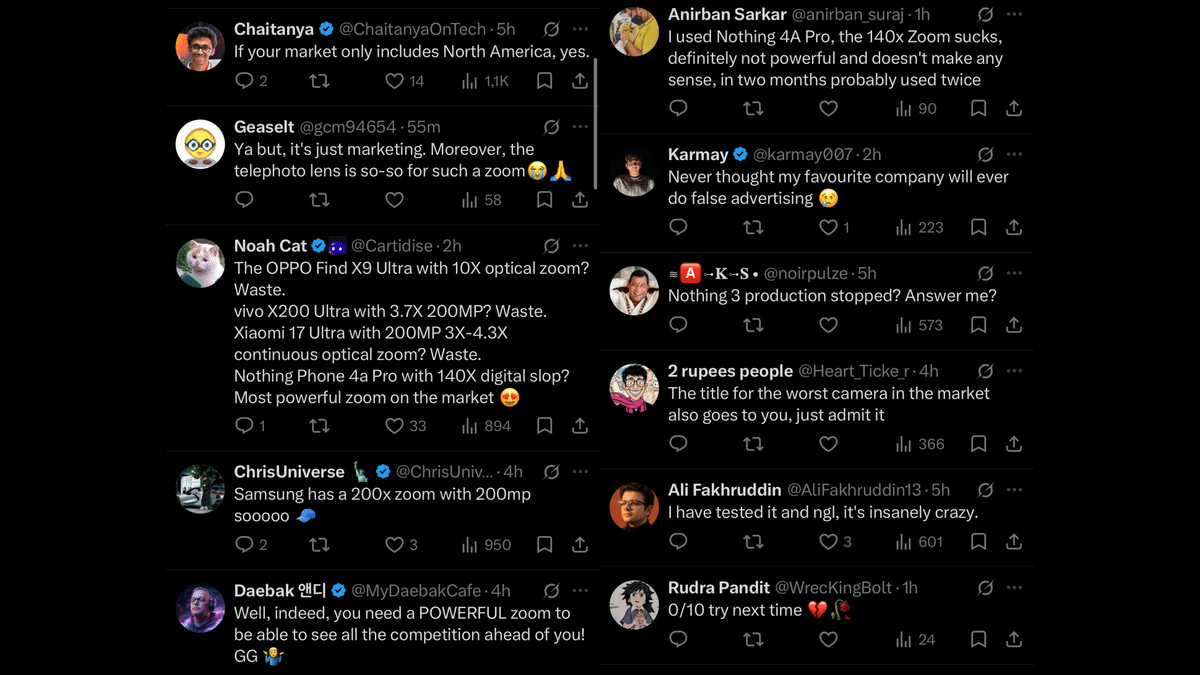Open more options on Chaitanya's tweet
This screenshot has width=1200, height=675.
(x=581, y=29)
